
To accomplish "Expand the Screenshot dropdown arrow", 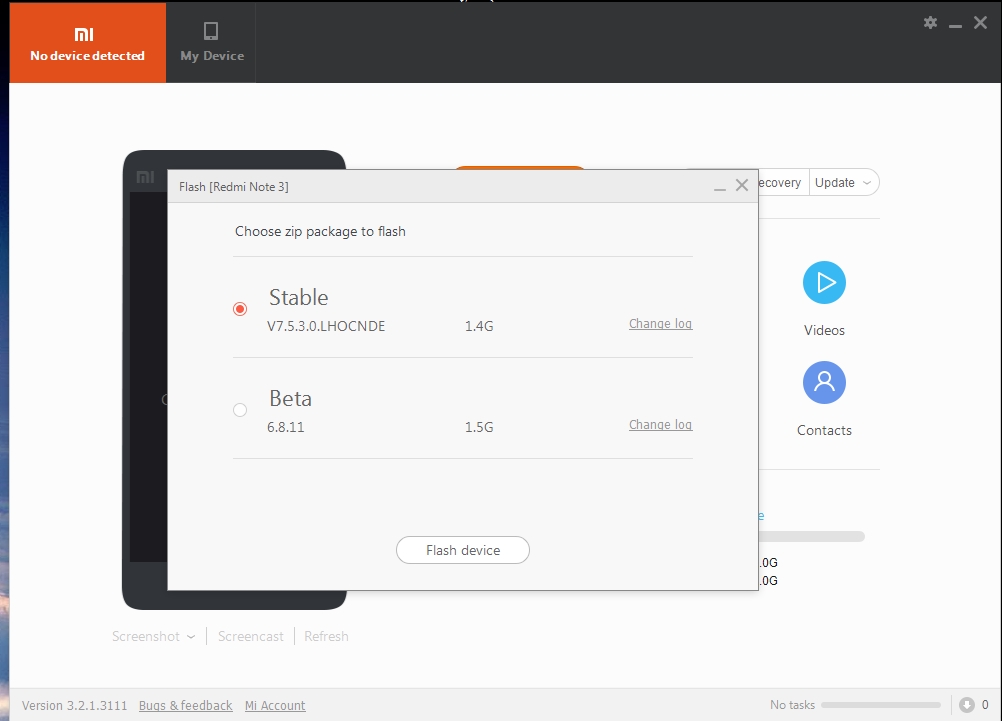I will coord(191,637).
